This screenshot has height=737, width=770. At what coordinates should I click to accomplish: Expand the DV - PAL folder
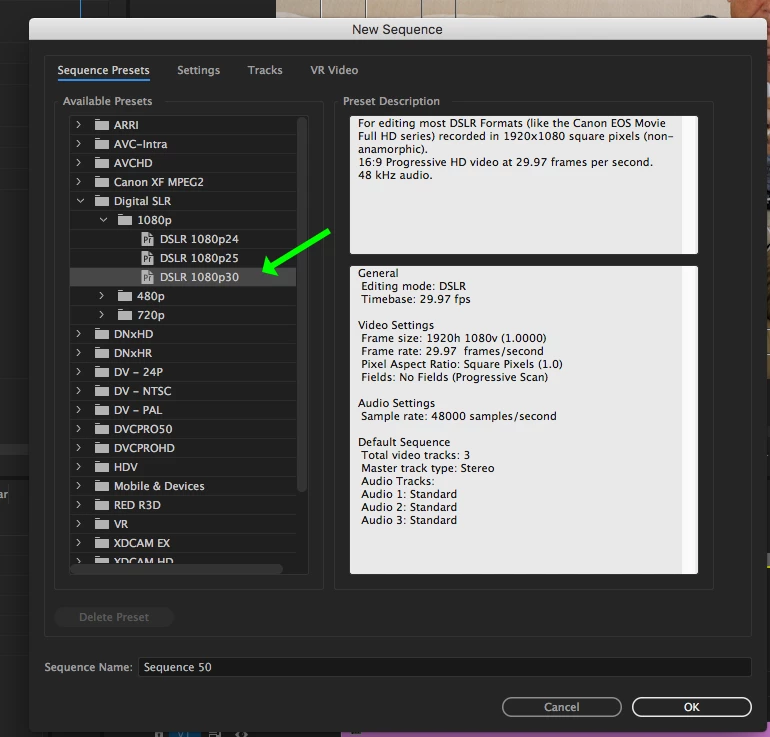point(79,409)
